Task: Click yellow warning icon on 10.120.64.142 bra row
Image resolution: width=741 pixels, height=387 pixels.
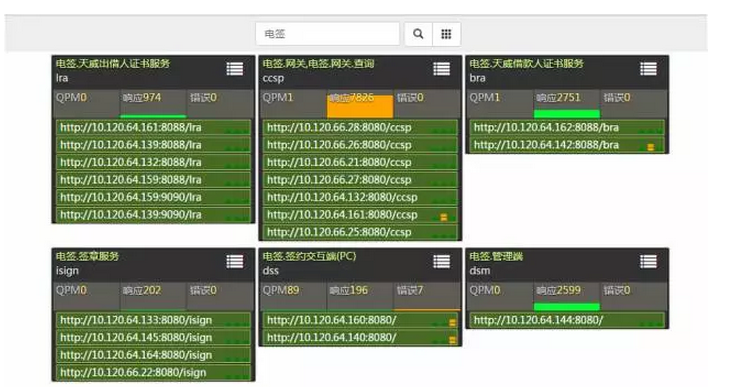Action: [x=650, y=147]
